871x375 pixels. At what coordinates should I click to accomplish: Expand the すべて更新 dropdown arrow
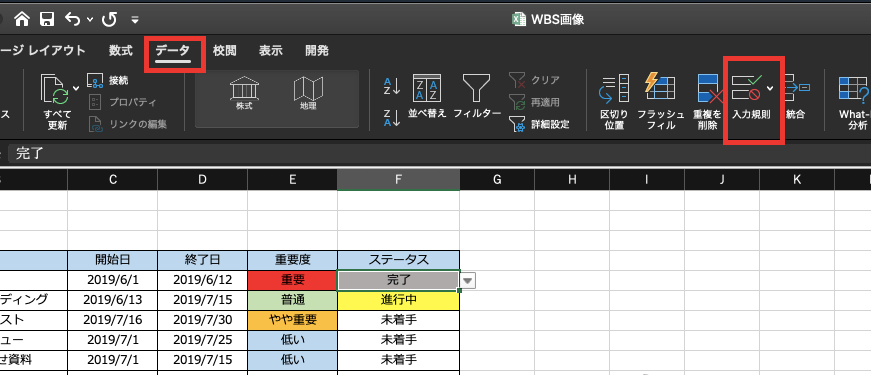76,88
